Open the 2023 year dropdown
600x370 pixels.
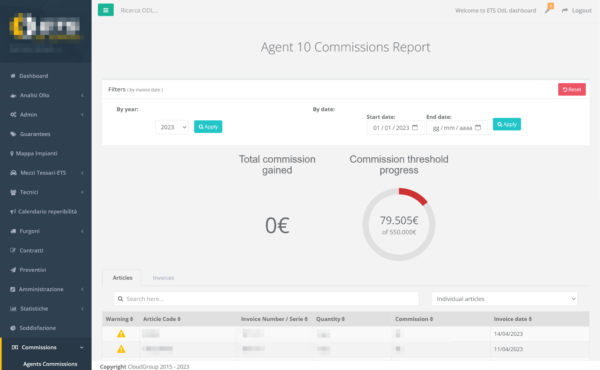coord(172,127)
